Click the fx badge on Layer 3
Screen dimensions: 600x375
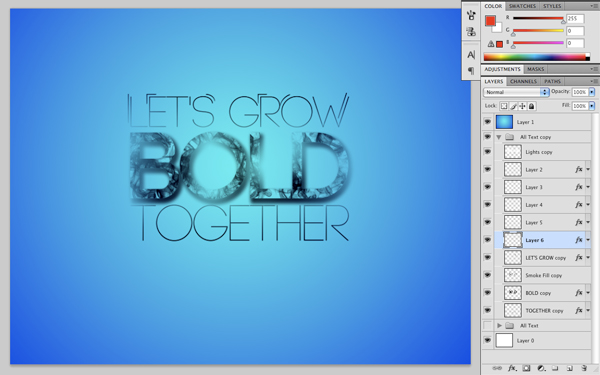(579, 187)
